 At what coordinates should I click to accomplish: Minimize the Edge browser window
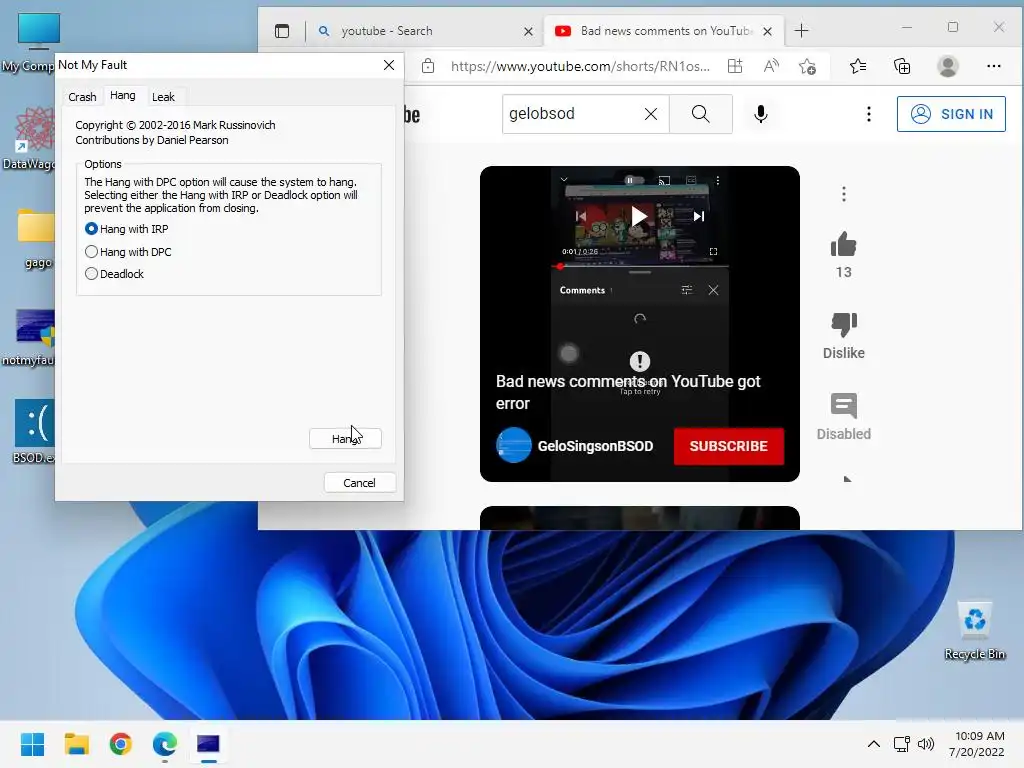click(906, 27)
